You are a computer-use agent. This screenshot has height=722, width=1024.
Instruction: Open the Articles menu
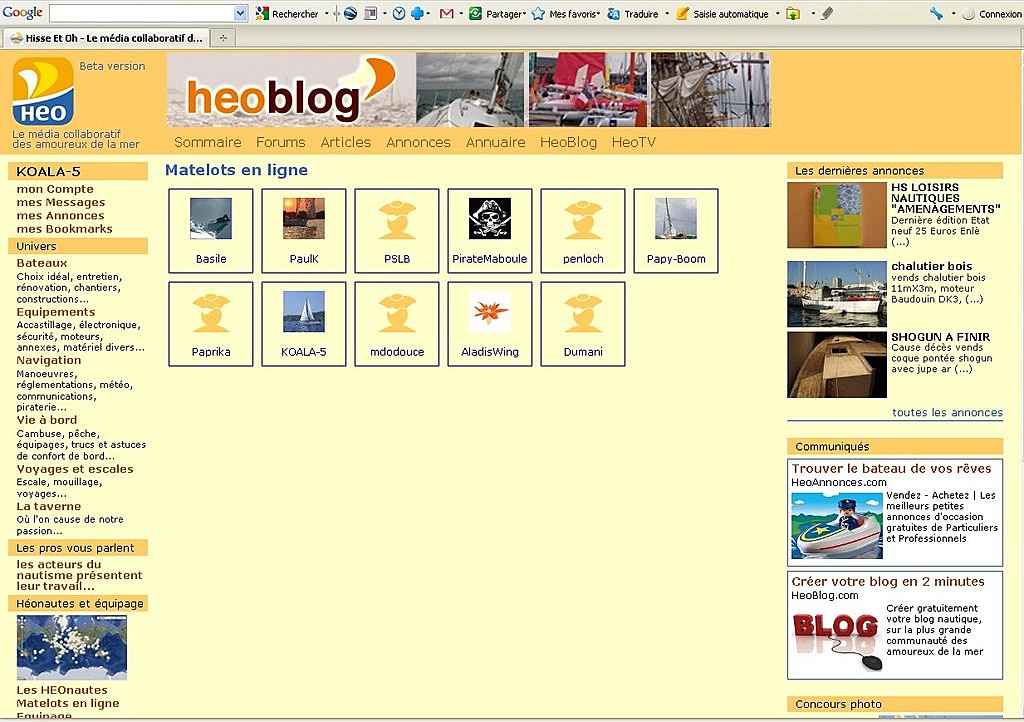345,142
